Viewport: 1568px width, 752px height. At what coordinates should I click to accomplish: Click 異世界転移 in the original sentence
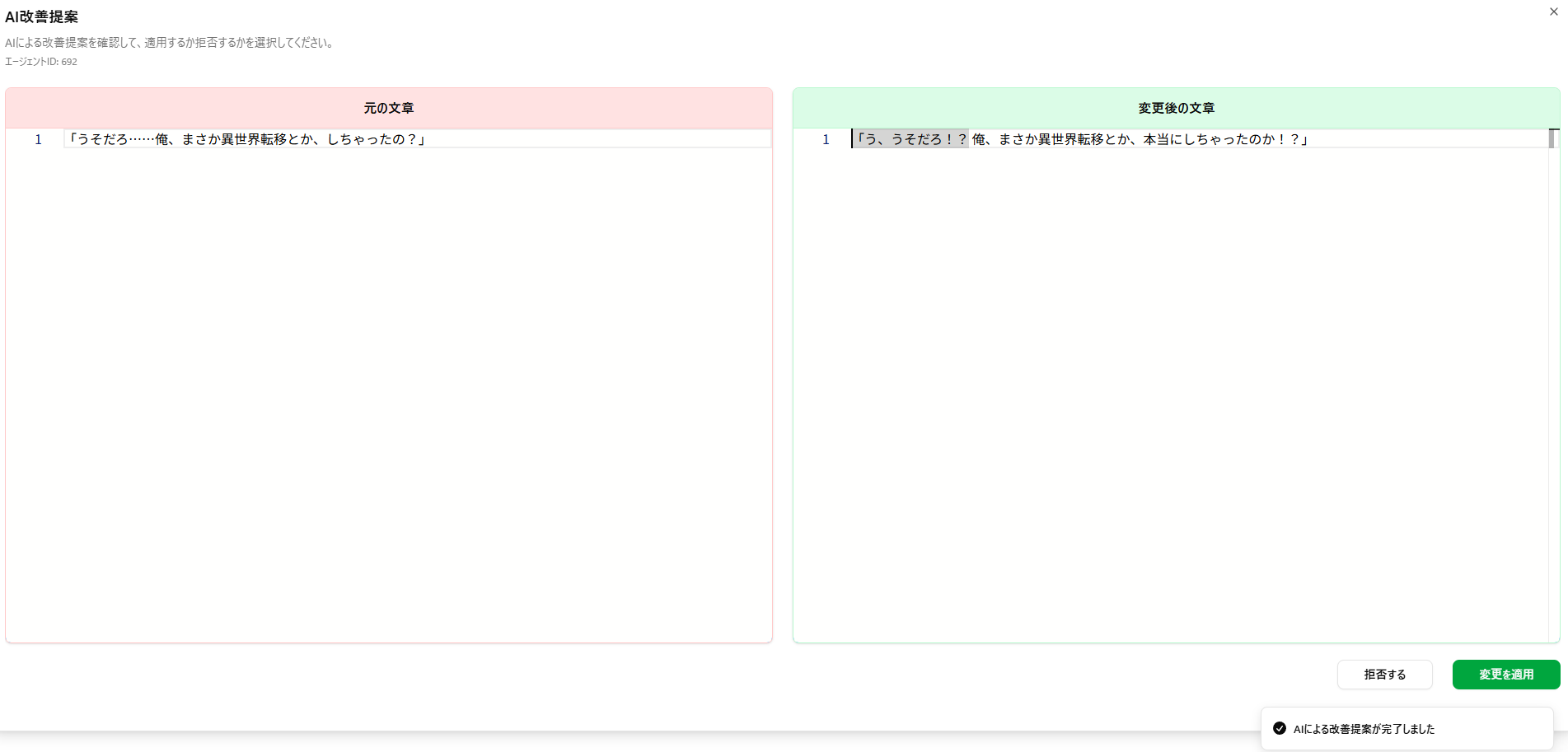coord(254,139)
